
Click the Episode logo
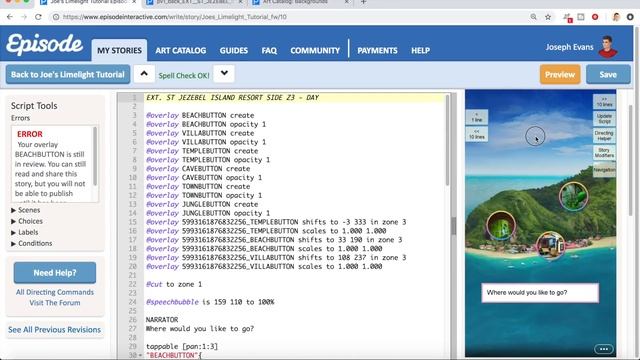point(44,44)
